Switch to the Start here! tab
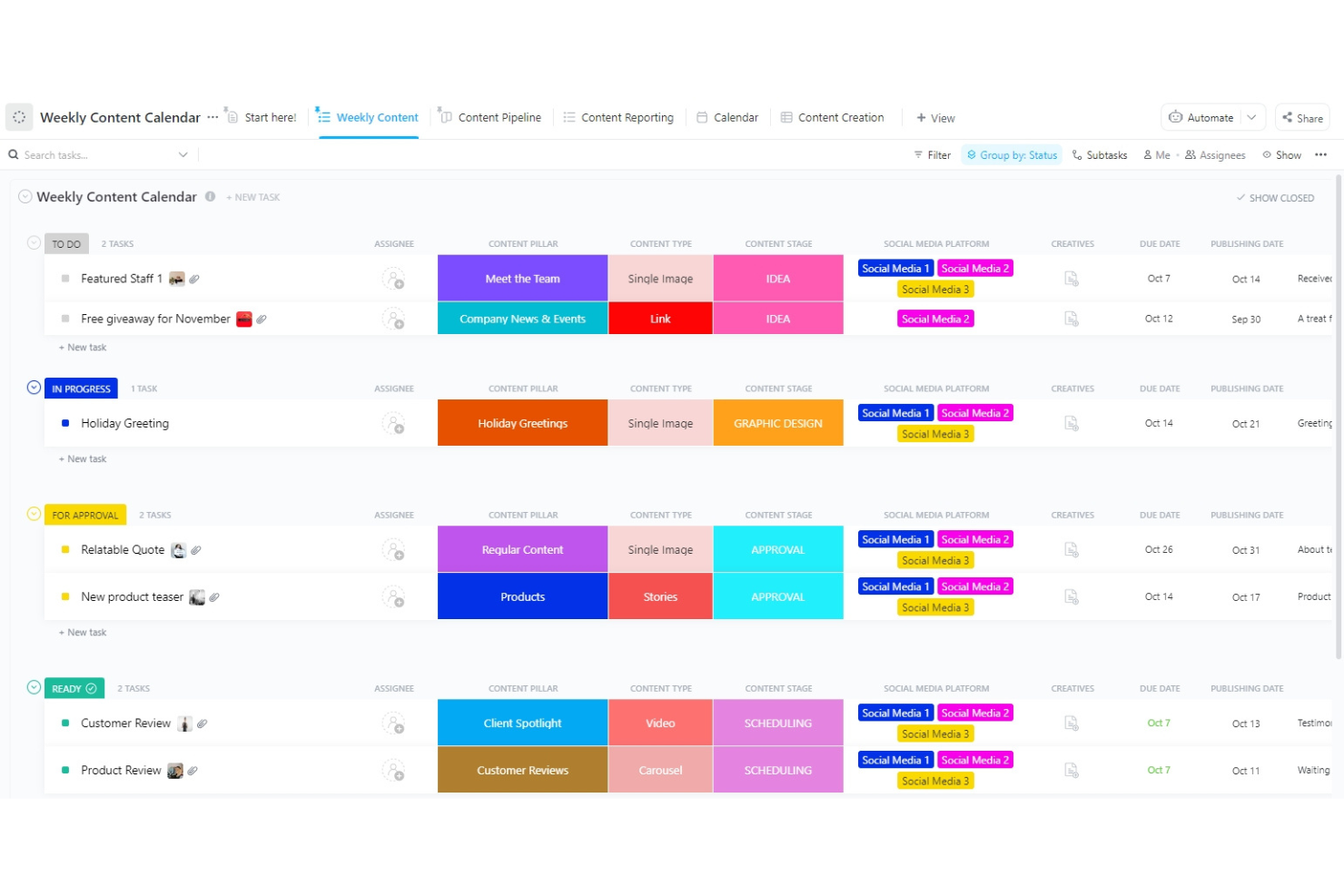Screen dimensions: 1344x896 pyautogui.click(x=262, y=118)
